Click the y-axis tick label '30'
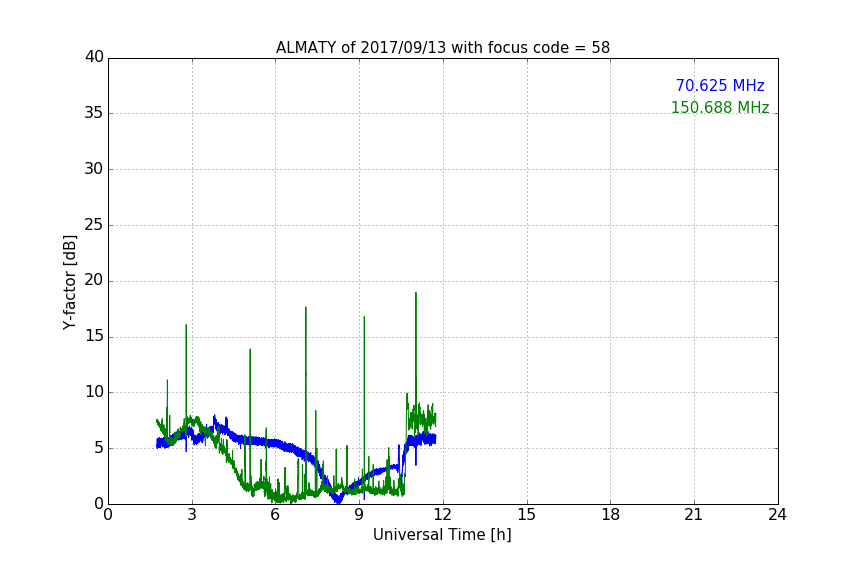 pyautogui.click(x=94, y=169)
